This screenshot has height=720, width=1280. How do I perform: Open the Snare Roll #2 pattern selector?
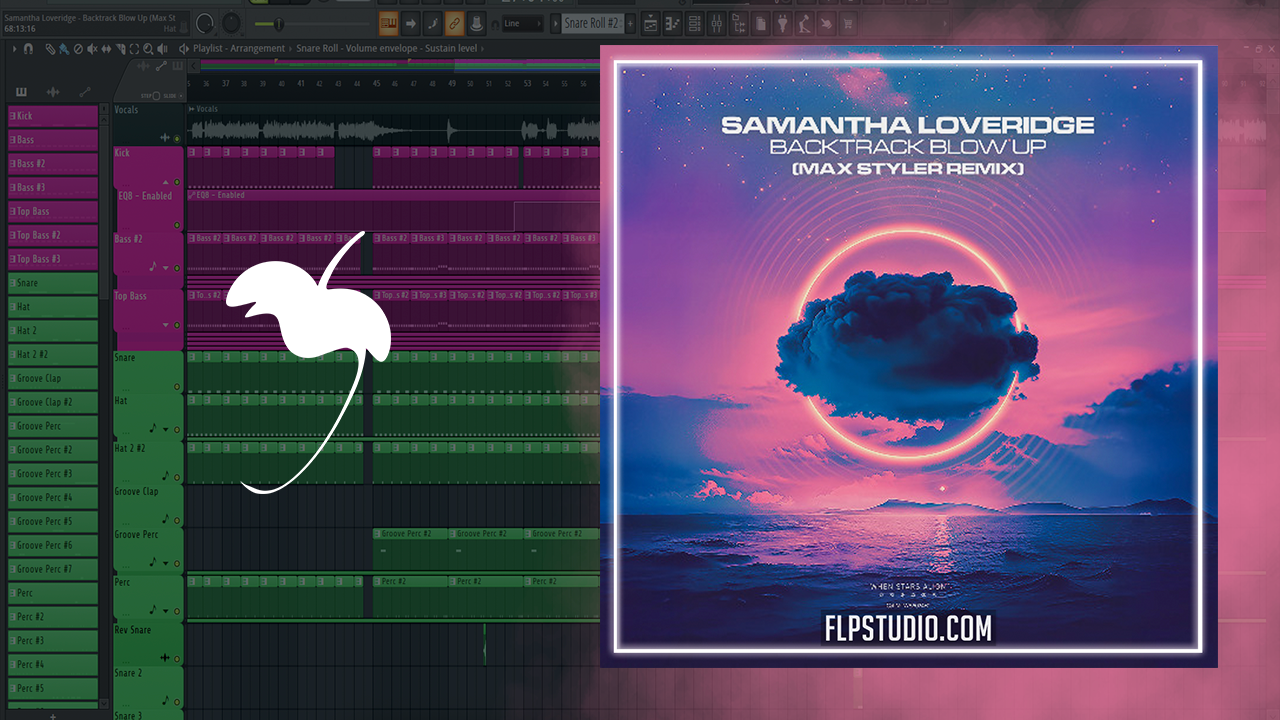(x=594, y=23)
